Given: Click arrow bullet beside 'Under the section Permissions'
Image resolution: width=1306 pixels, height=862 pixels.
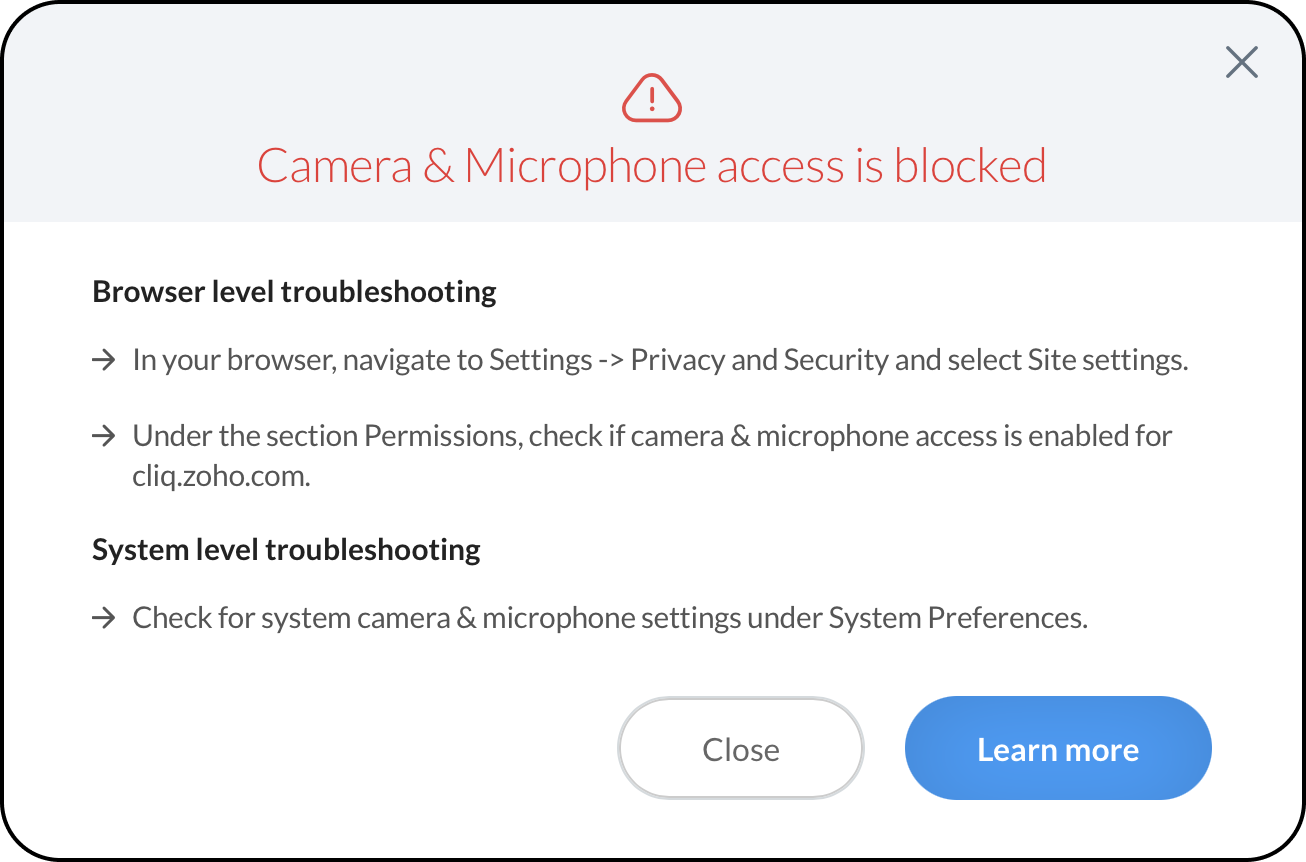Looking at the screenshot, I should 104,436.
